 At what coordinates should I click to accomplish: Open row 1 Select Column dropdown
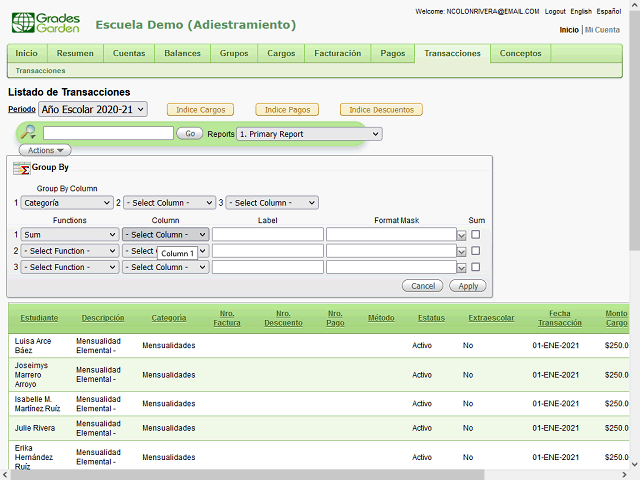click(166, 235)
